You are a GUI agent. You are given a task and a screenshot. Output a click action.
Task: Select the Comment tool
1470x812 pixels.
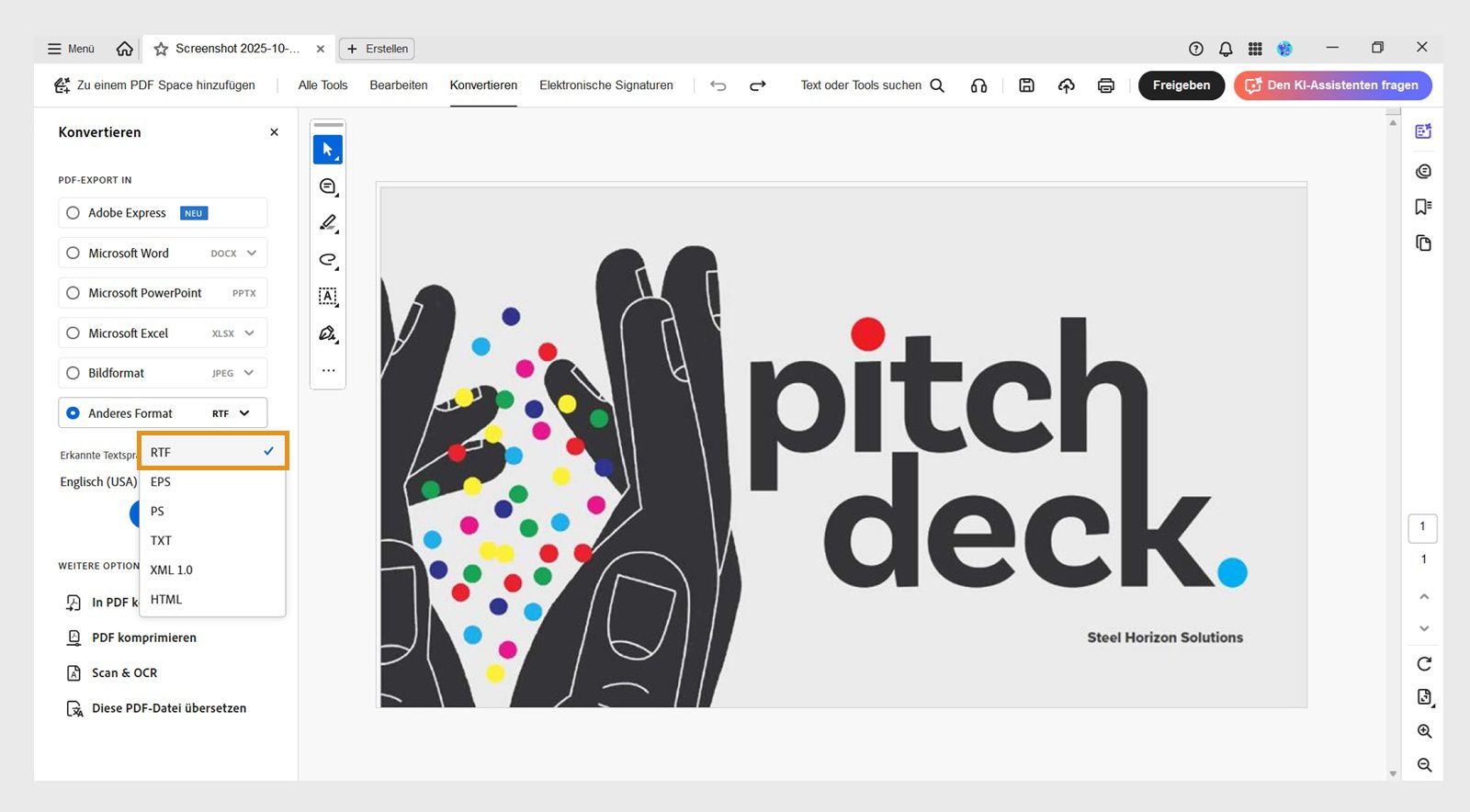tap(328, 186)
